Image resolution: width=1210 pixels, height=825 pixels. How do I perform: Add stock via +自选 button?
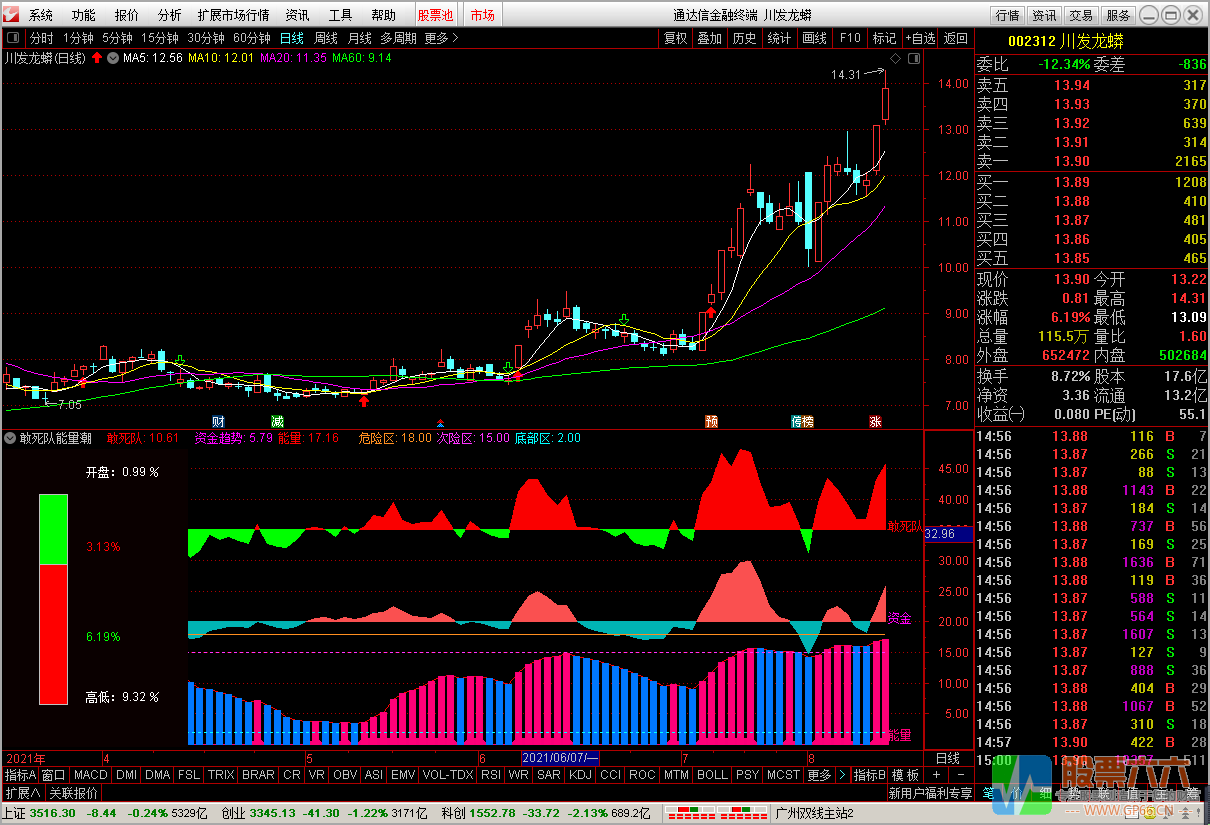click(x=921, y=39)
